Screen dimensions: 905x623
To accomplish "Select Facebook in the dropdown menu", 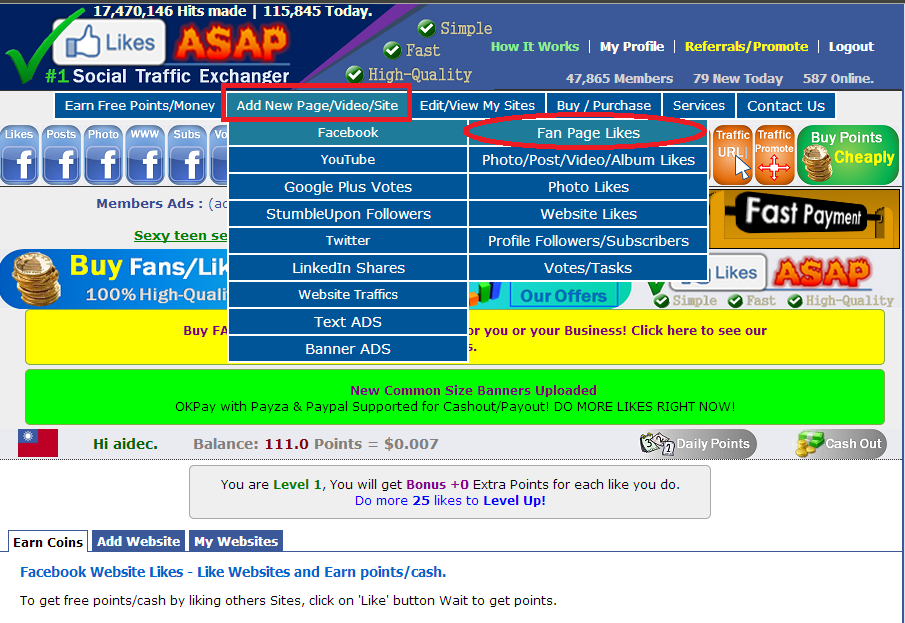I will (x=348, y=133).
